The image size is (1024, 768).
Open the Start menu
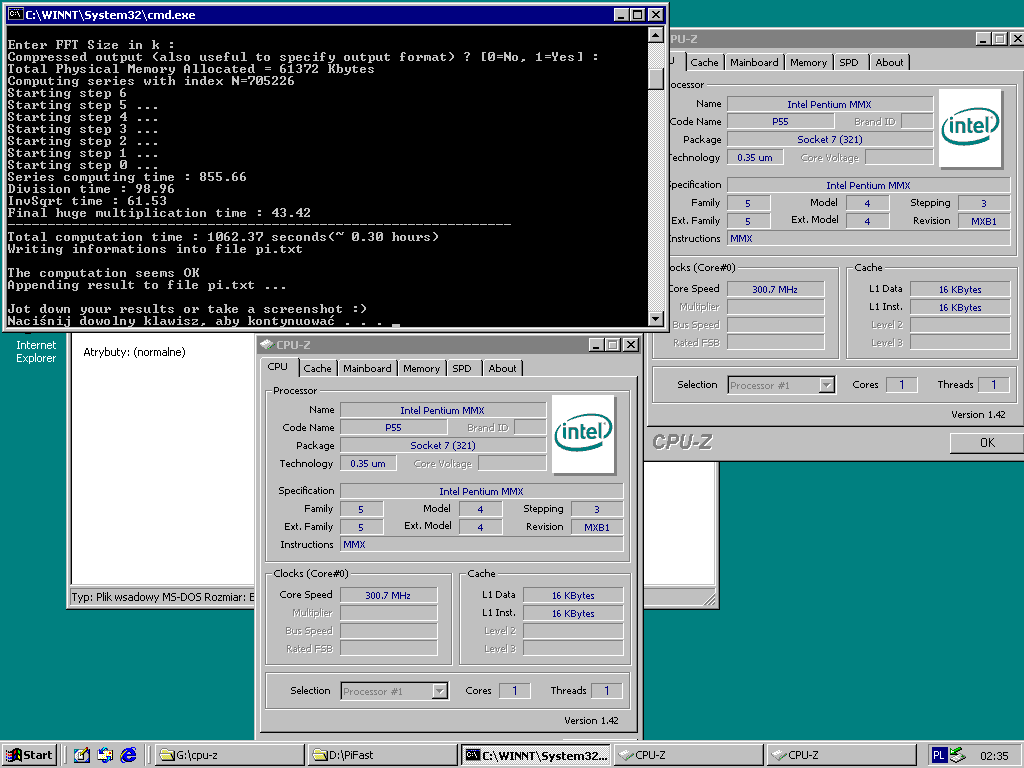click(30, 755)
